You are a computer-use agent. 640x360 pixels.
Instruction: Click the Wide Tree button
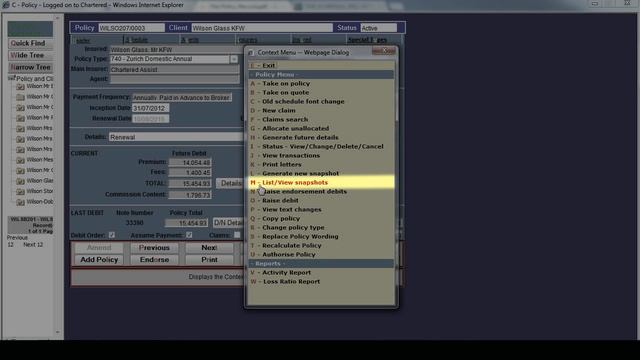(31, 55)
